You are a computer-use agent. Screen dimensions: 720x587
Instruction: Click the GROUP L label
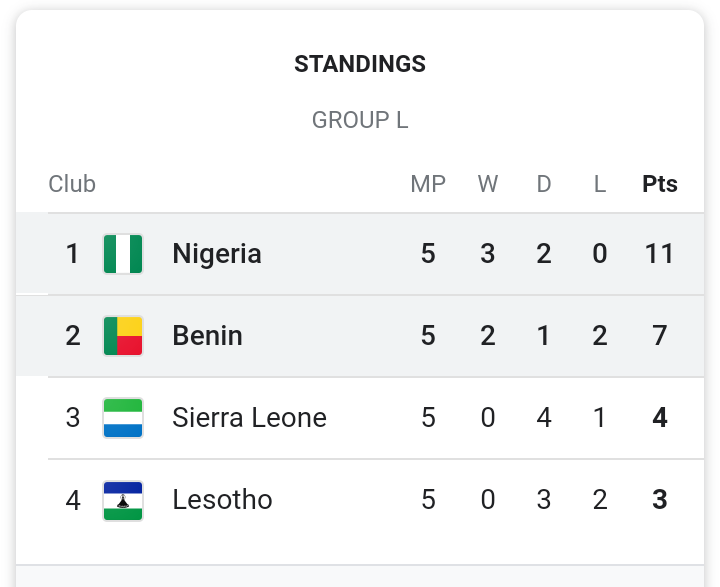[360, 120]
